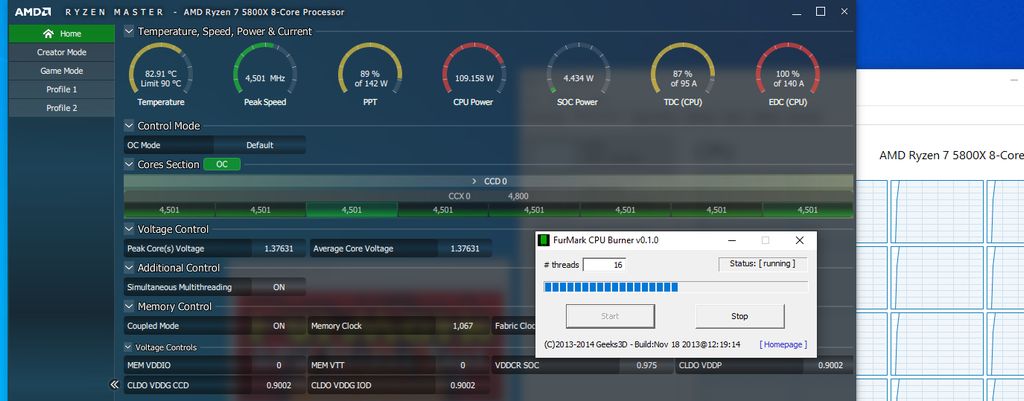This screenshot has height=401, width=1024.
Task: Click the FurMark green app icon
Action: coord(543,240)
